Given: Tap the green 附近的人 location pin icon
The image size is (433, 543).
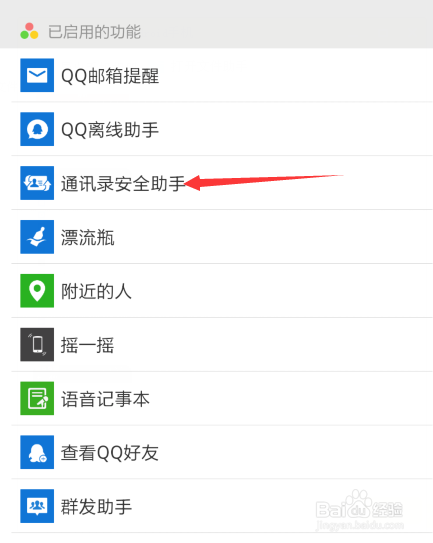Looking at the screenshot, I should click(x=37, y=291).
